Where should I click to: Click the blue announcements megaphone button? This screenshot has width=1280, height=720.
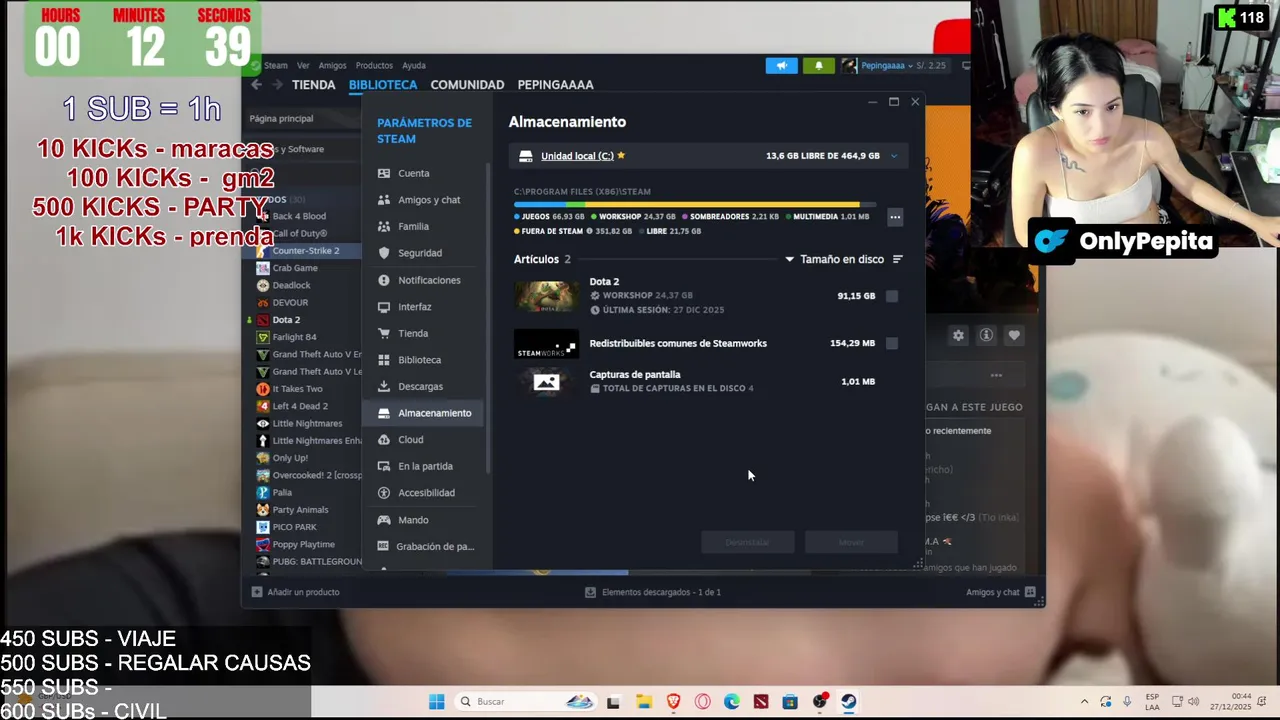point(782,66)
